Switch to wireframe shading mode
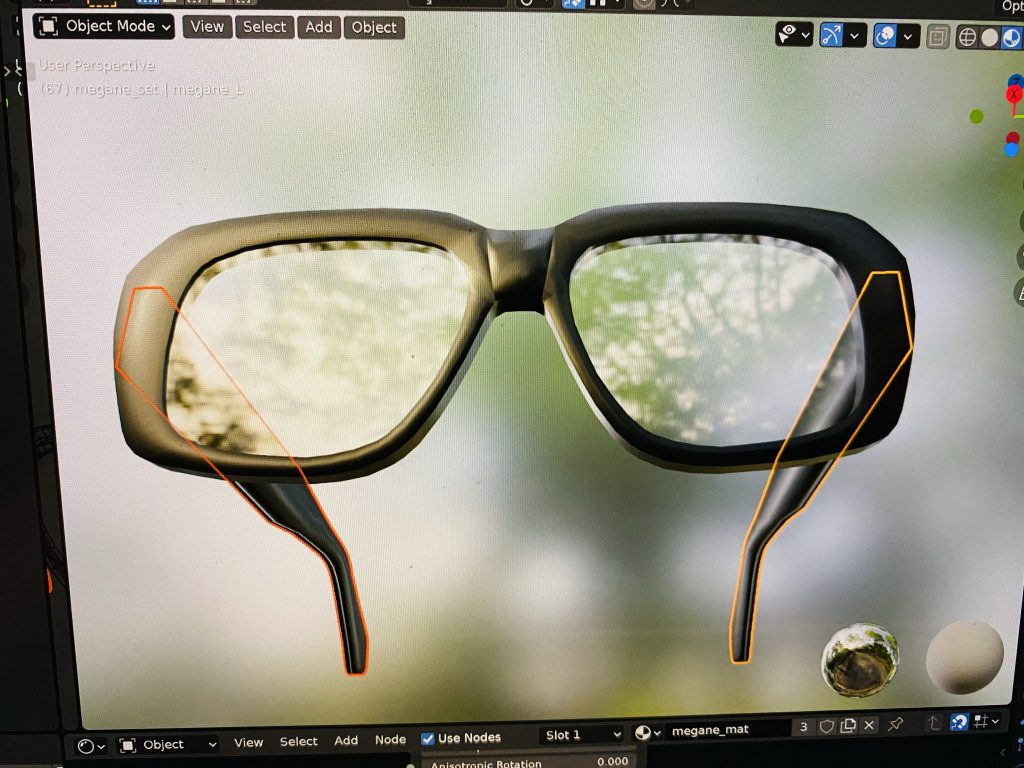Image resolution: width=1024 pixels, height=768 pixels. point(967,38)
